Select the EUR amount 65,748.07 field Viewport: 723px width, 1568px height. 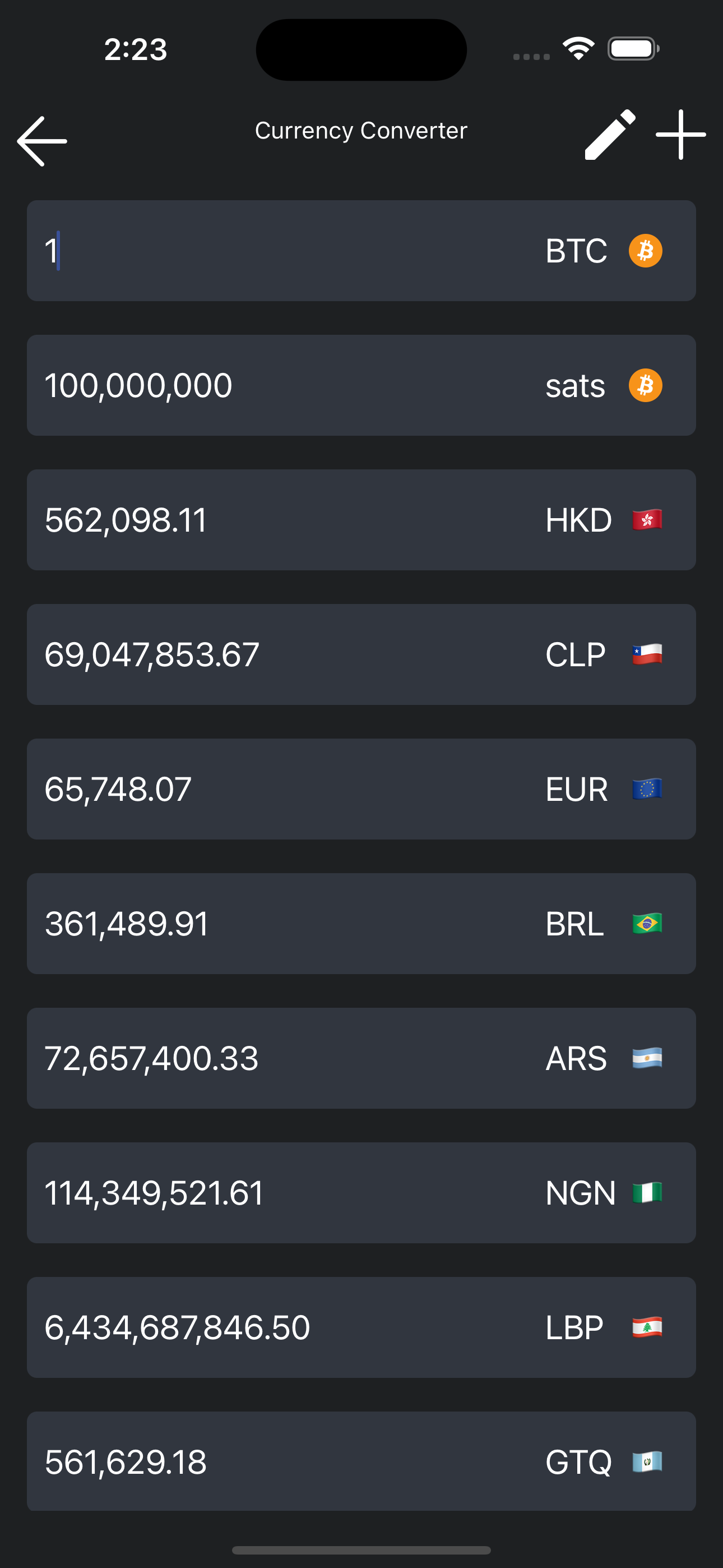point(118,789)
